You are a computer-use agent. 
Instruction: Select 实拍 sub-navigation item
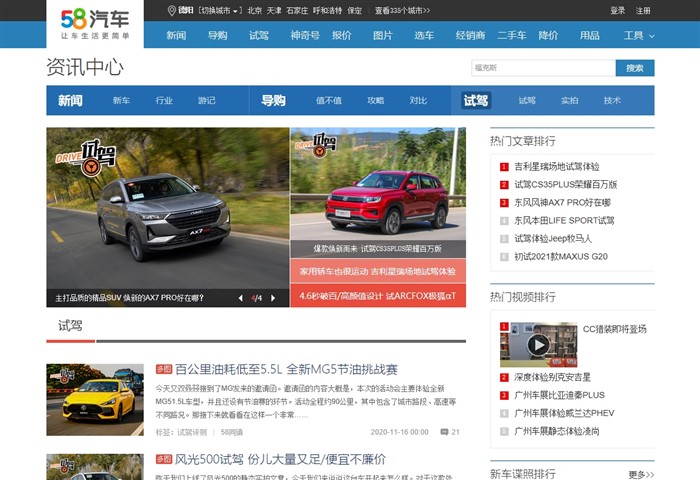pos(570,100)
